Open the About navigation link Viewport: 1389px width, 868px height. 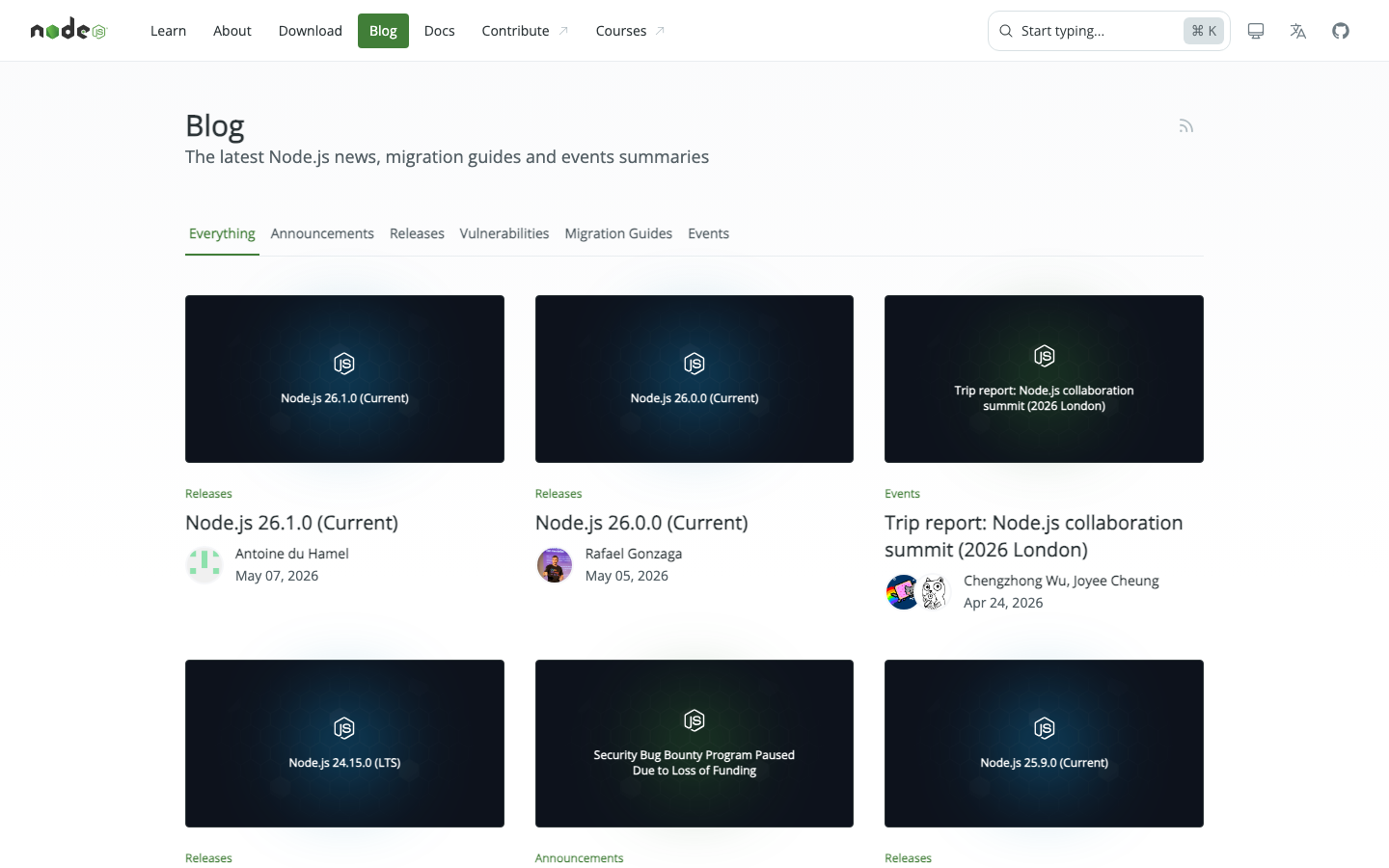click(x=232, y=31)
